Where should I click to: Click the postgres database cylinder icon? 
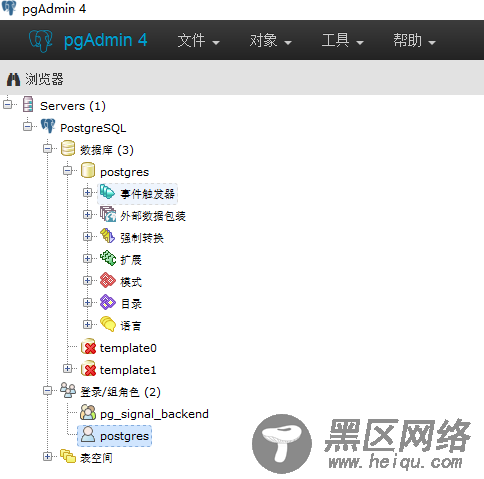(x=88, y=170)
